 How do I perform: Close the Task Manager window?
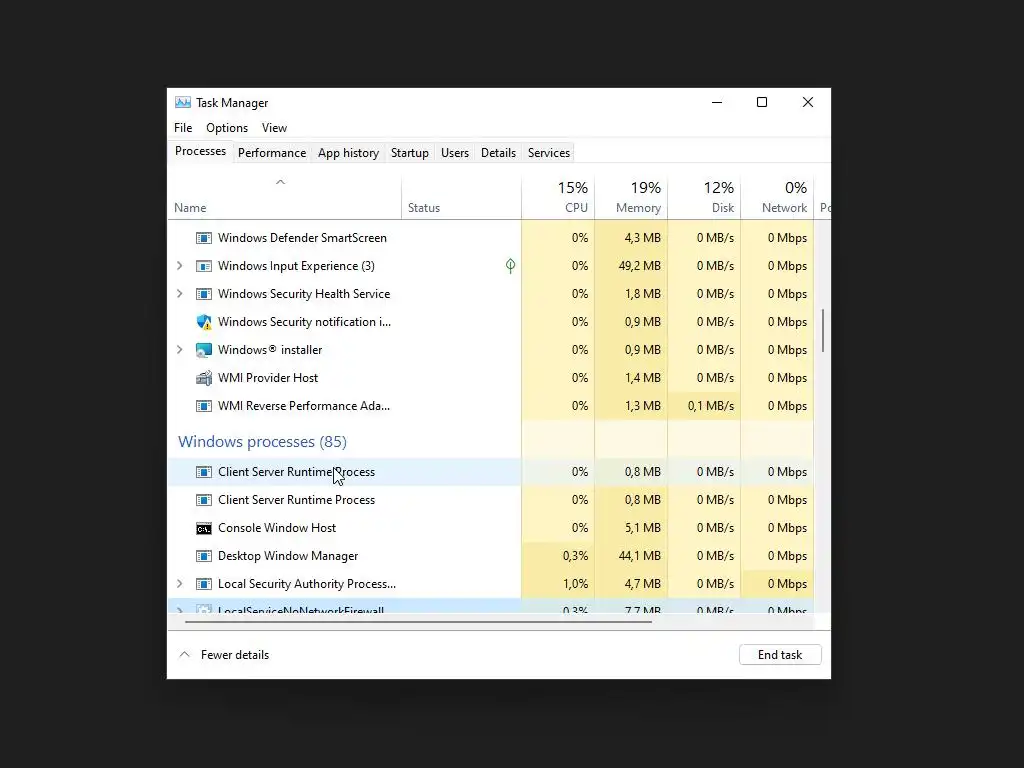808,103
